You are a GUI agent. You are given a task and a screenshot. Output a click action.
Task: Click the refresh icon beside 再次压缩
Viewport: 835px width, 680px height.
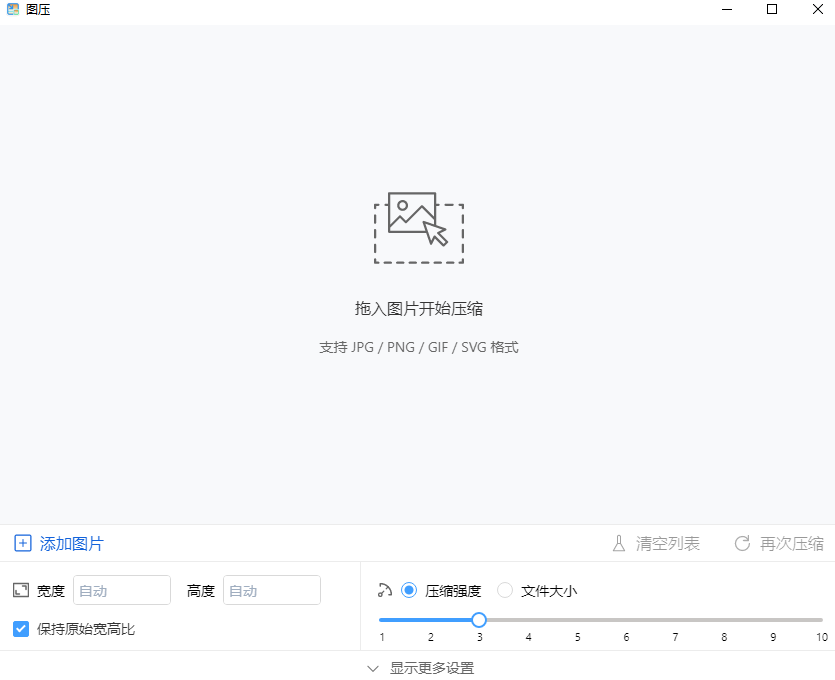pos(741,543)
